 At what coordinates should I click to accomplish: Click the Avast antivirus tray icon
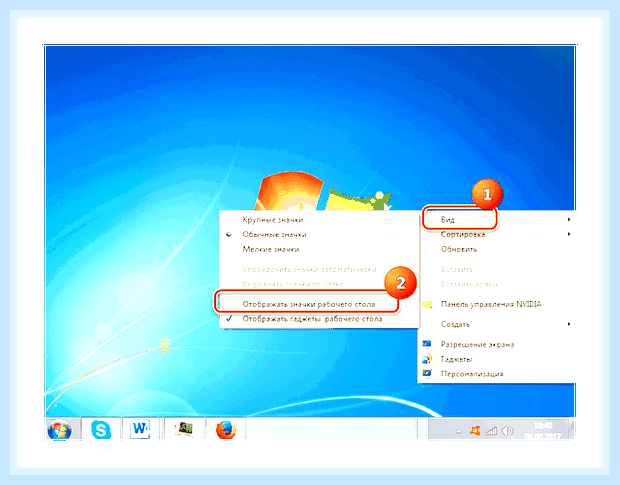(475, 430)
